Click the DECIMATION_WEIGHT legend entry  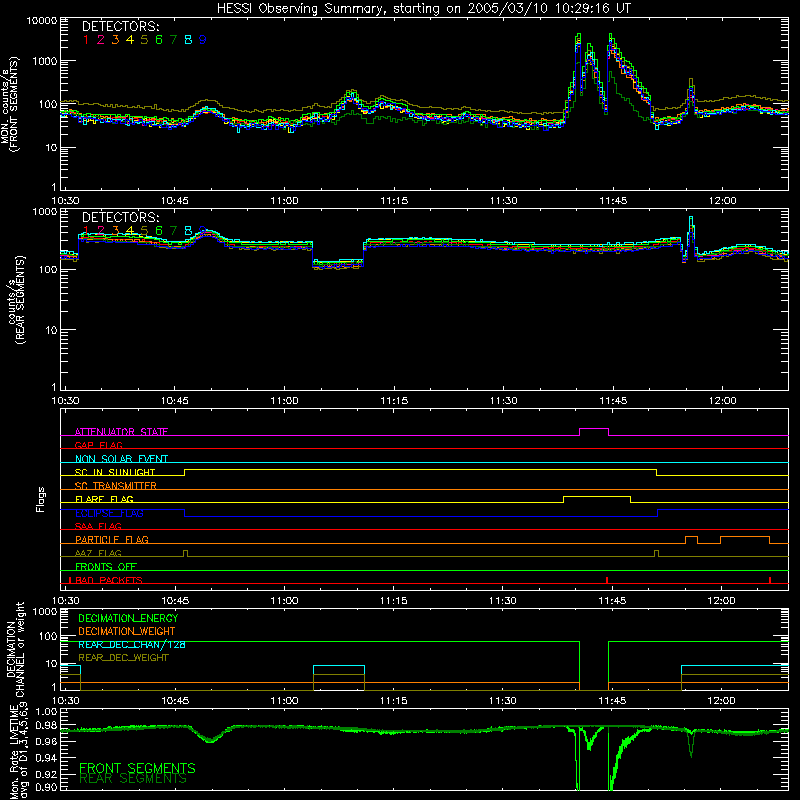pos(127,632)
